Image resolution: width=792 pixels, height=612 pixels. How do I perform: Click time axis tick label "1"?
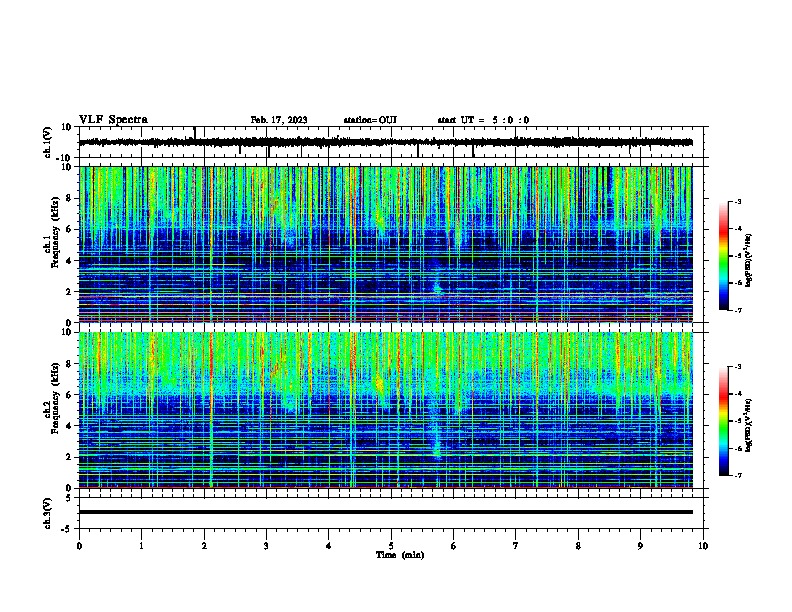tap(141, 546)
